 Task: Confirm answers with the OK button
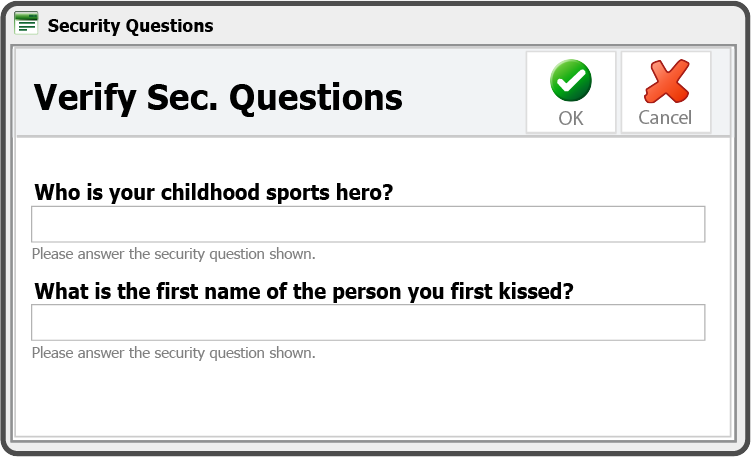coord(571,92)
